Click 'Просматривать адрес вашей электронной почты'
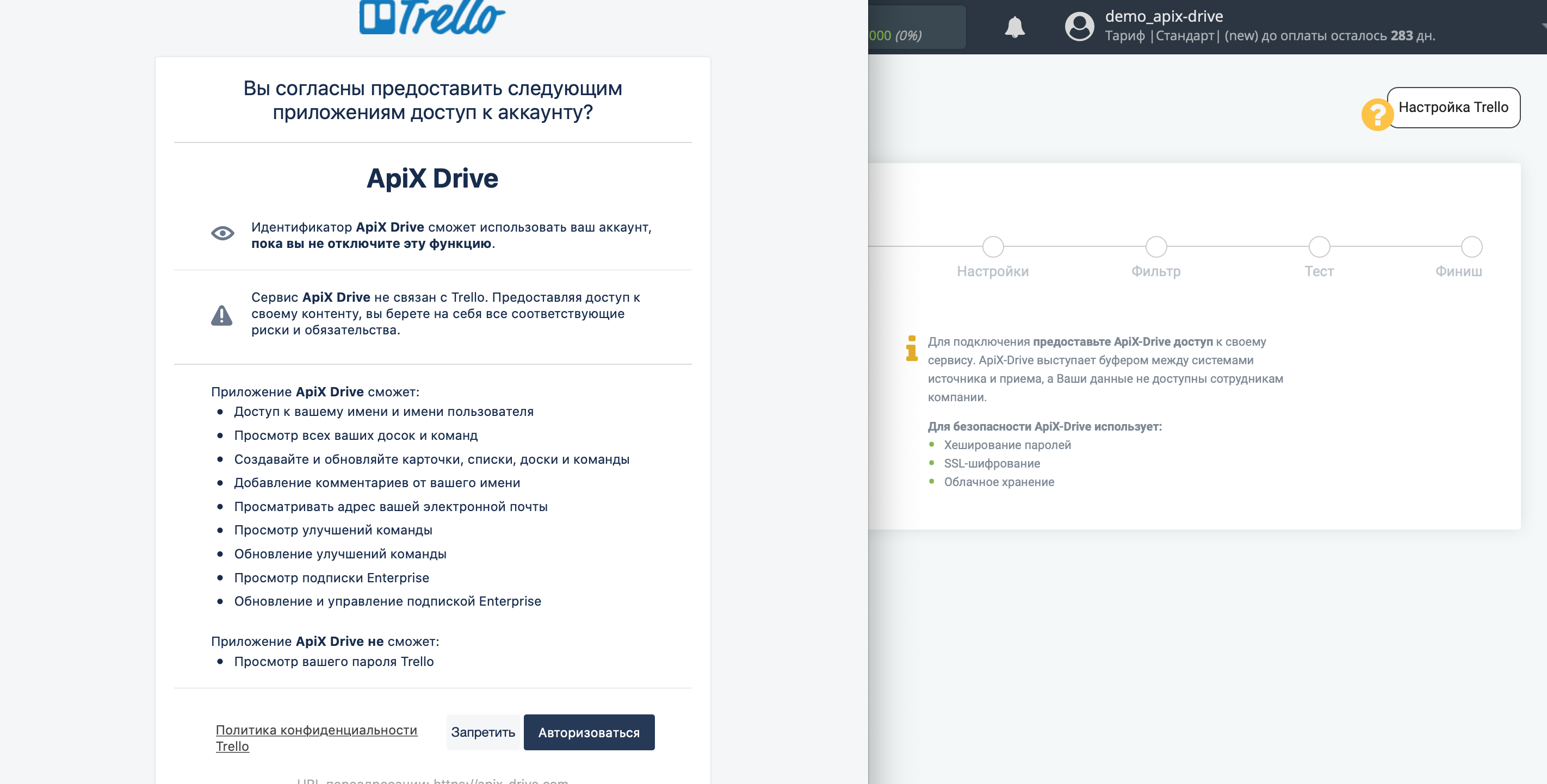 [x=391, y=507]
